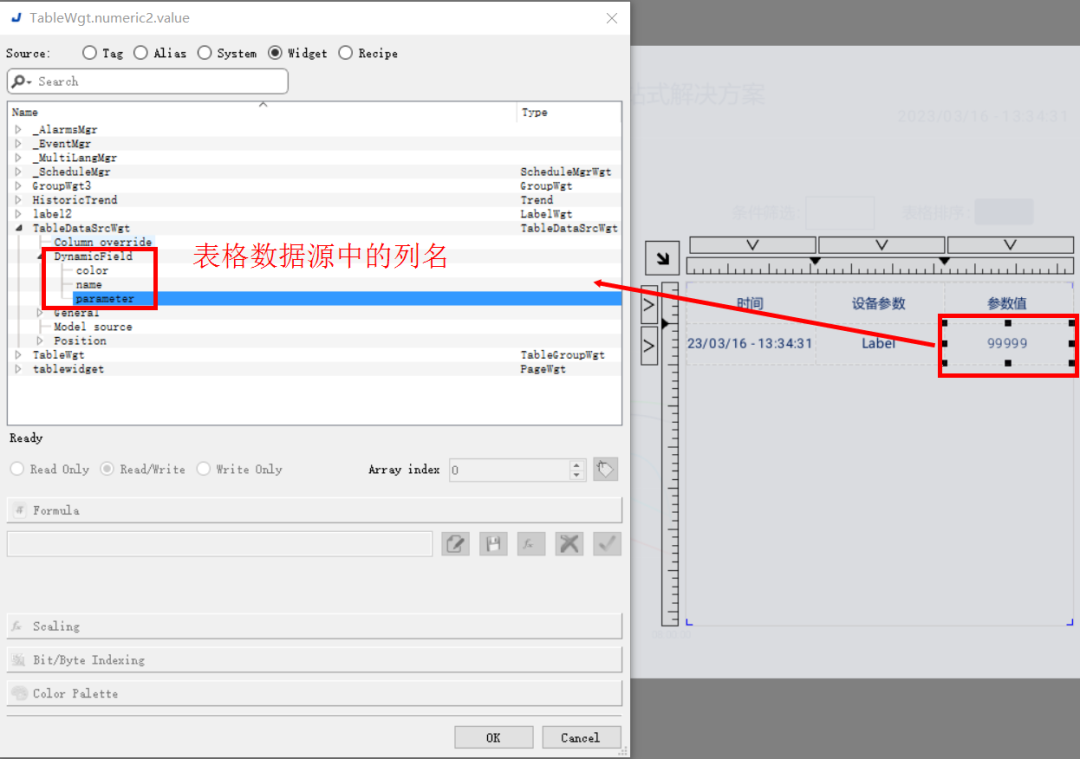Click the delete formula X icon

pyautogui.click(x=569, y=544)
